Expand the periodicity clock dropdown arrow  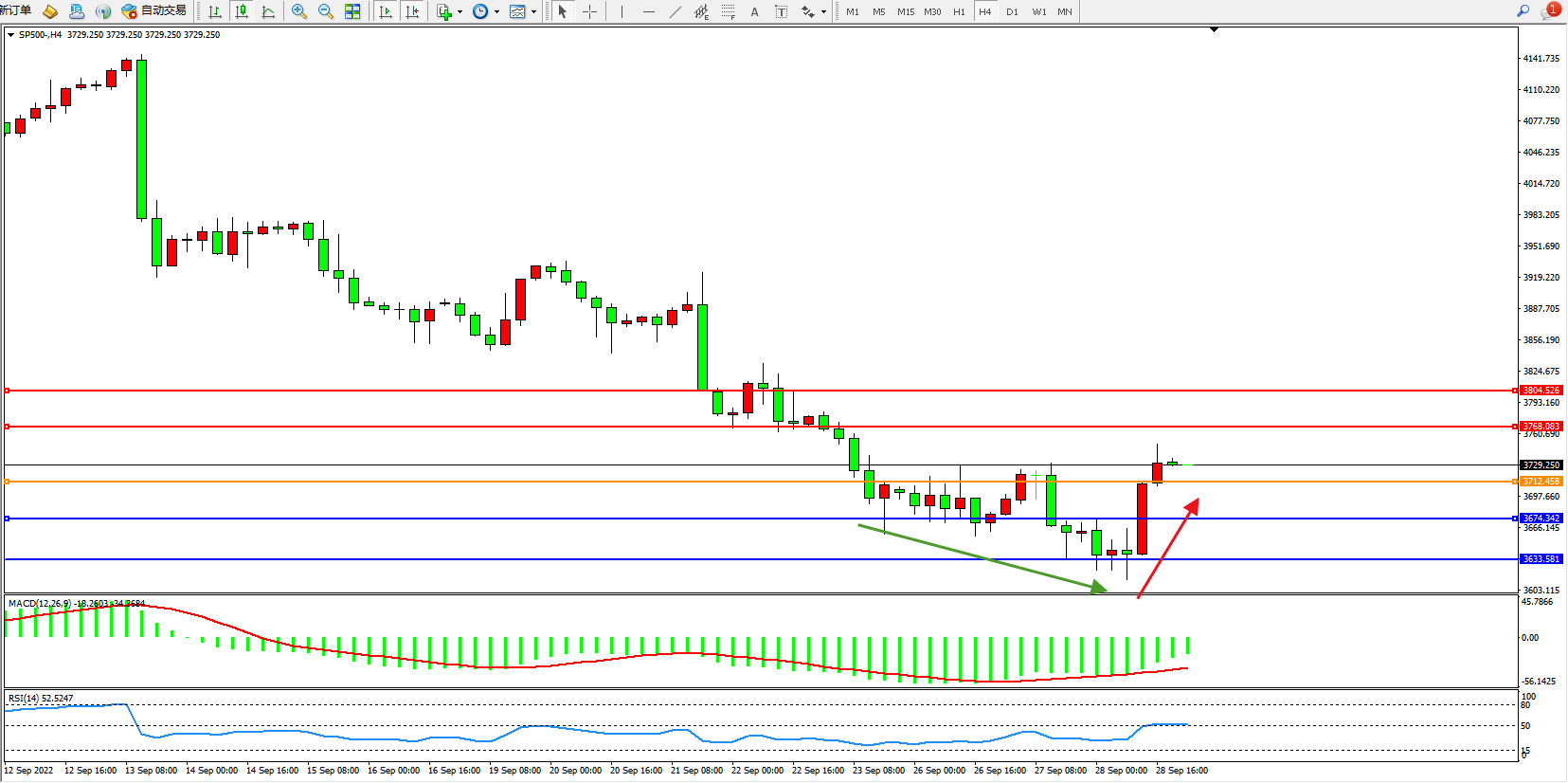pyautogui.click(x=496, y=12)
